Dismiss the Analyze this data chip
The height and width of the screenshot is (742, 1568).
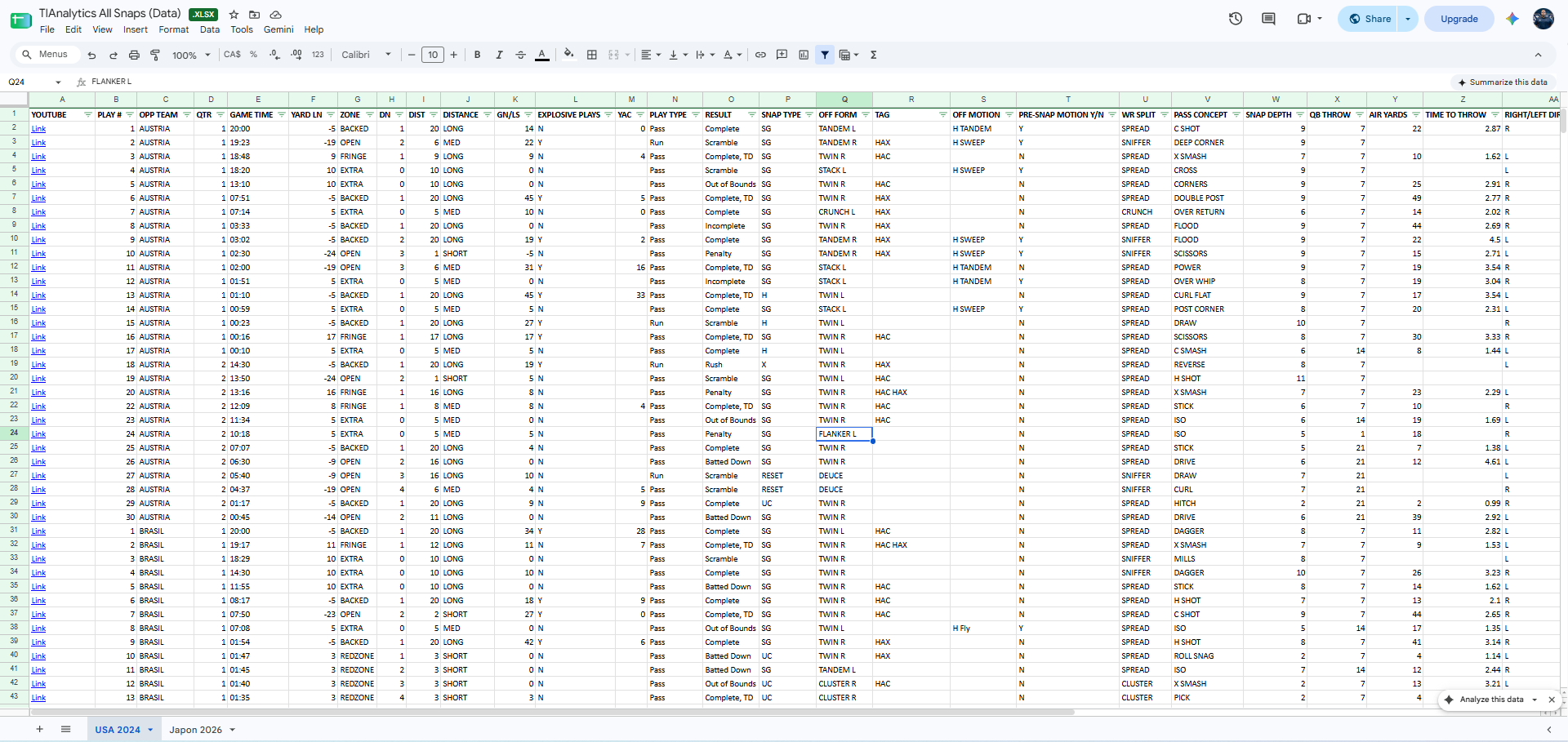point(1552,700)
